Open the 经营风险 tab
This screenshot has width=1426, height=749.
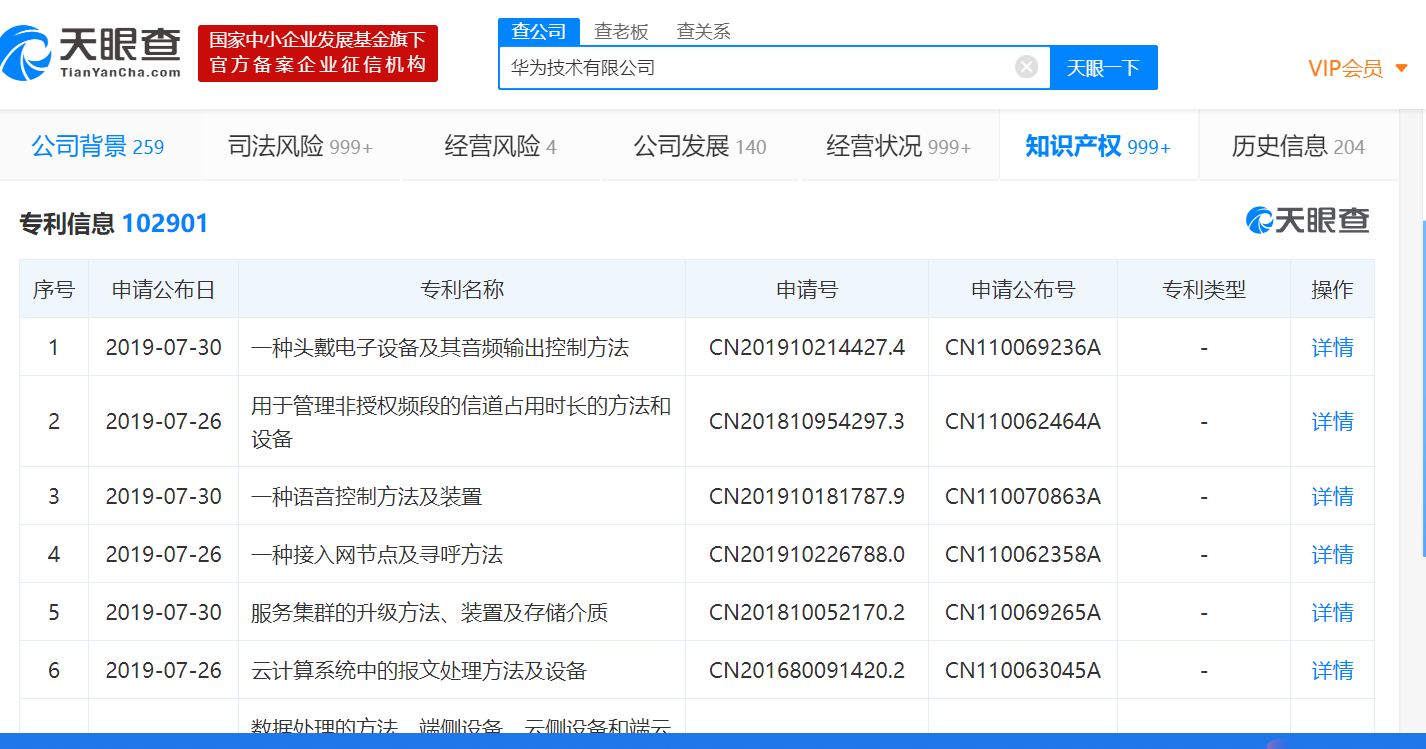500,147
